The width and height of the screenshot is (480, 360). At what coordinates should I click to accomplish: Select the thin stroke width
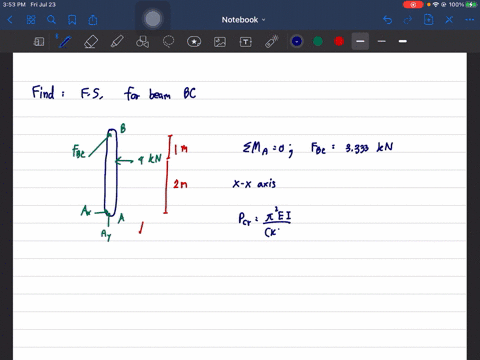click(x=382, y=41)
